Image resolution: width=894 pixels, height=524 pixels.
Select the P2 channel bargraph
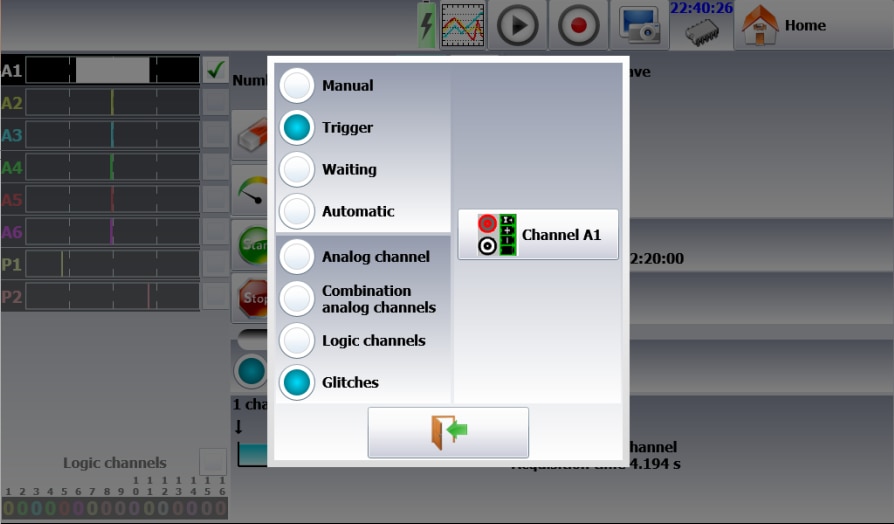coord(113,296)
